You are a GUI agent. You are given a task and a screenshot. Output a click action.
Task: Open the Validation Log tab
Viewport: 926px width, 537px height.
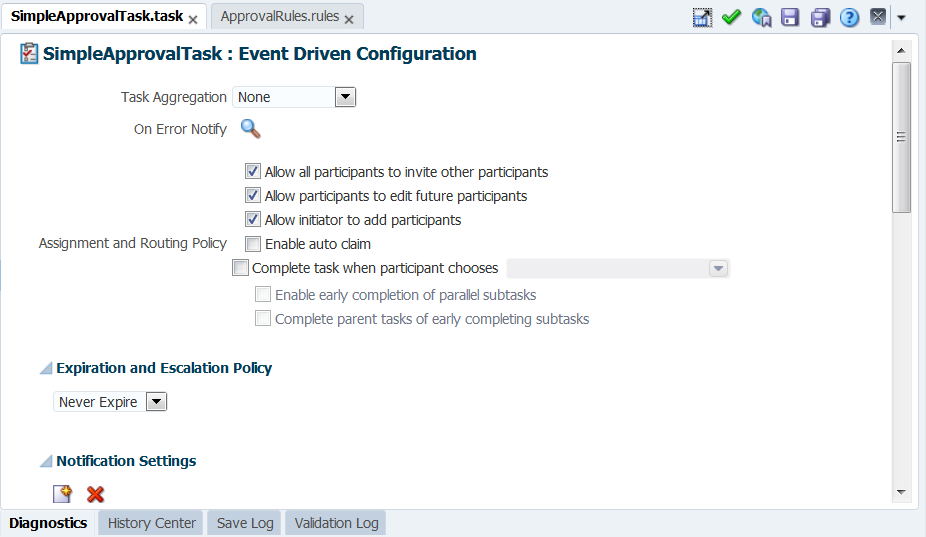click(336, 523)
